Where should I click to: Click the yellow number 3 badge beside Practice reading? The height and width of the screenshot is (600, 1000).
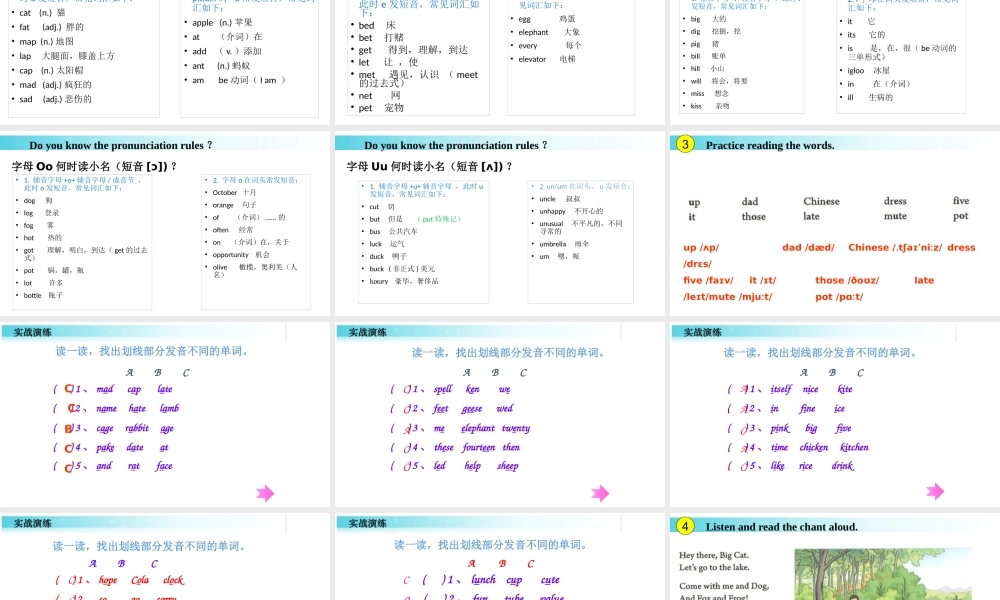point(685,144)
